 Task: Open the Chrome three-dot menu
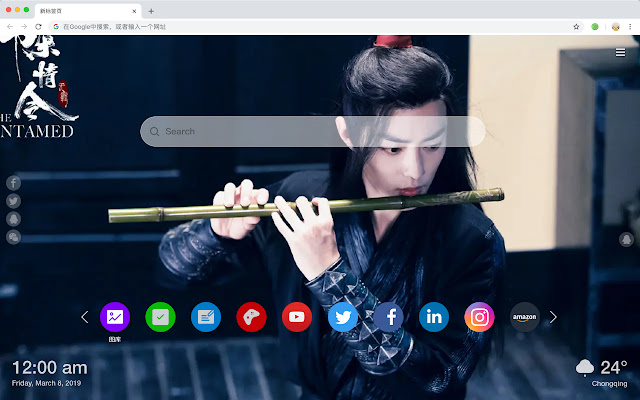[630, 27]
